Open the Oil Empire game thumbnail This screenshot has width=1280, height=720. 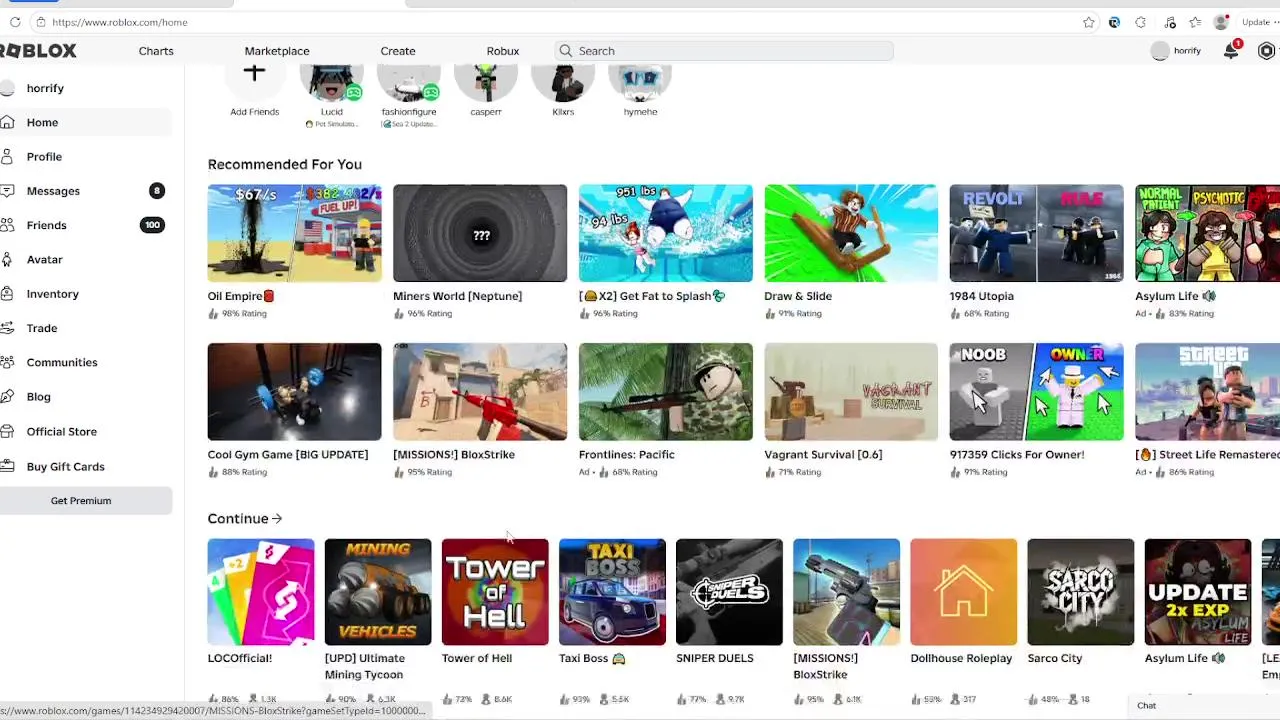coord(294,233)
